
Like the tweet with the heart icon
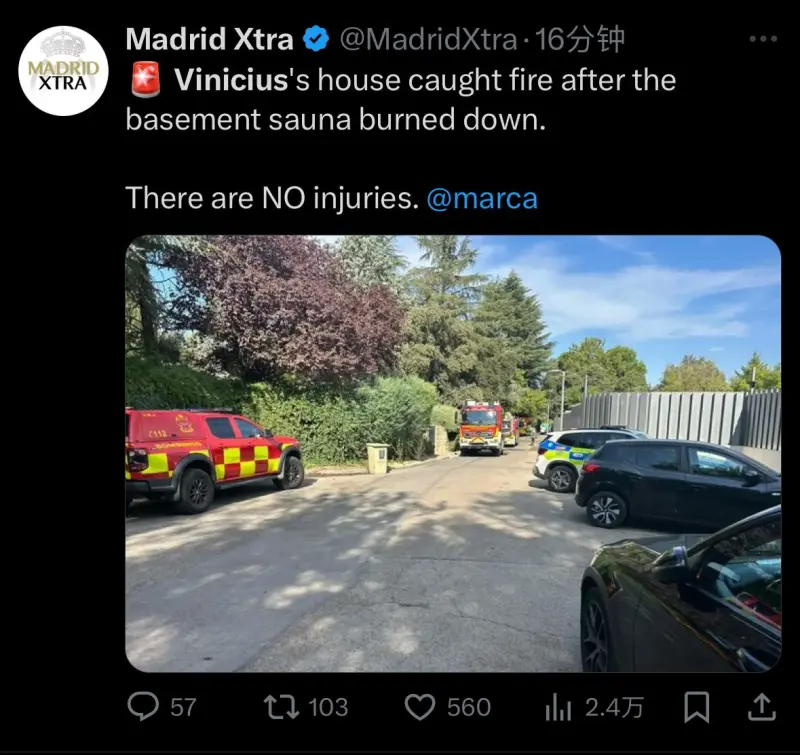(x=419, y=708)
